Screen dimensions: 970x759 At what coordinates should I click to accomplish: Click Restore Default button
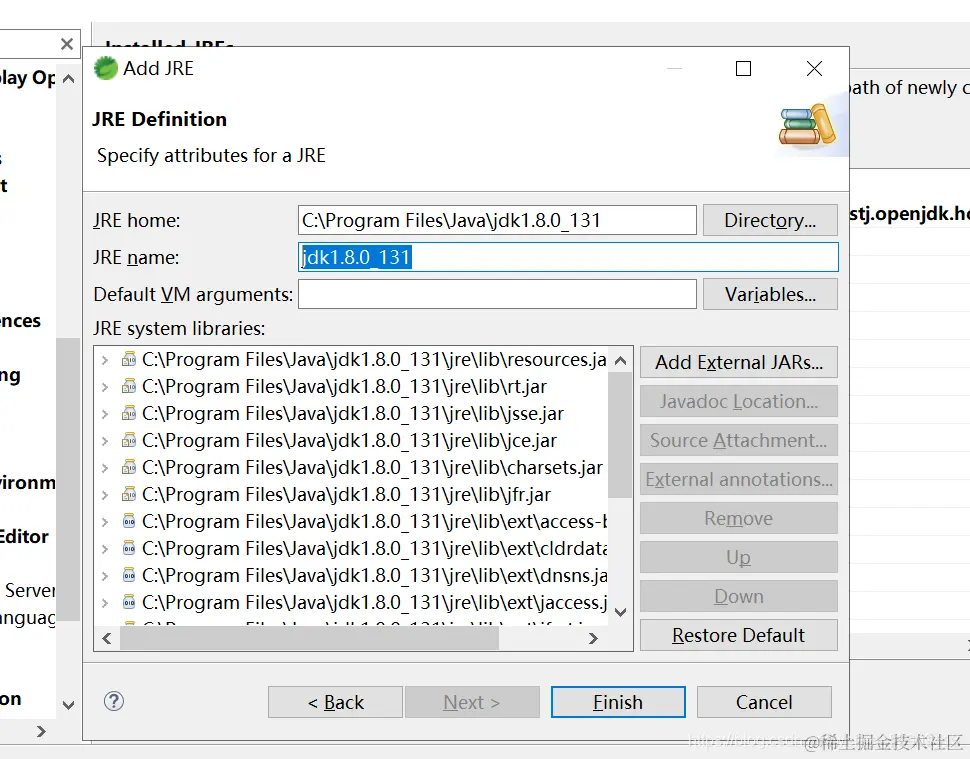[739, 635]
